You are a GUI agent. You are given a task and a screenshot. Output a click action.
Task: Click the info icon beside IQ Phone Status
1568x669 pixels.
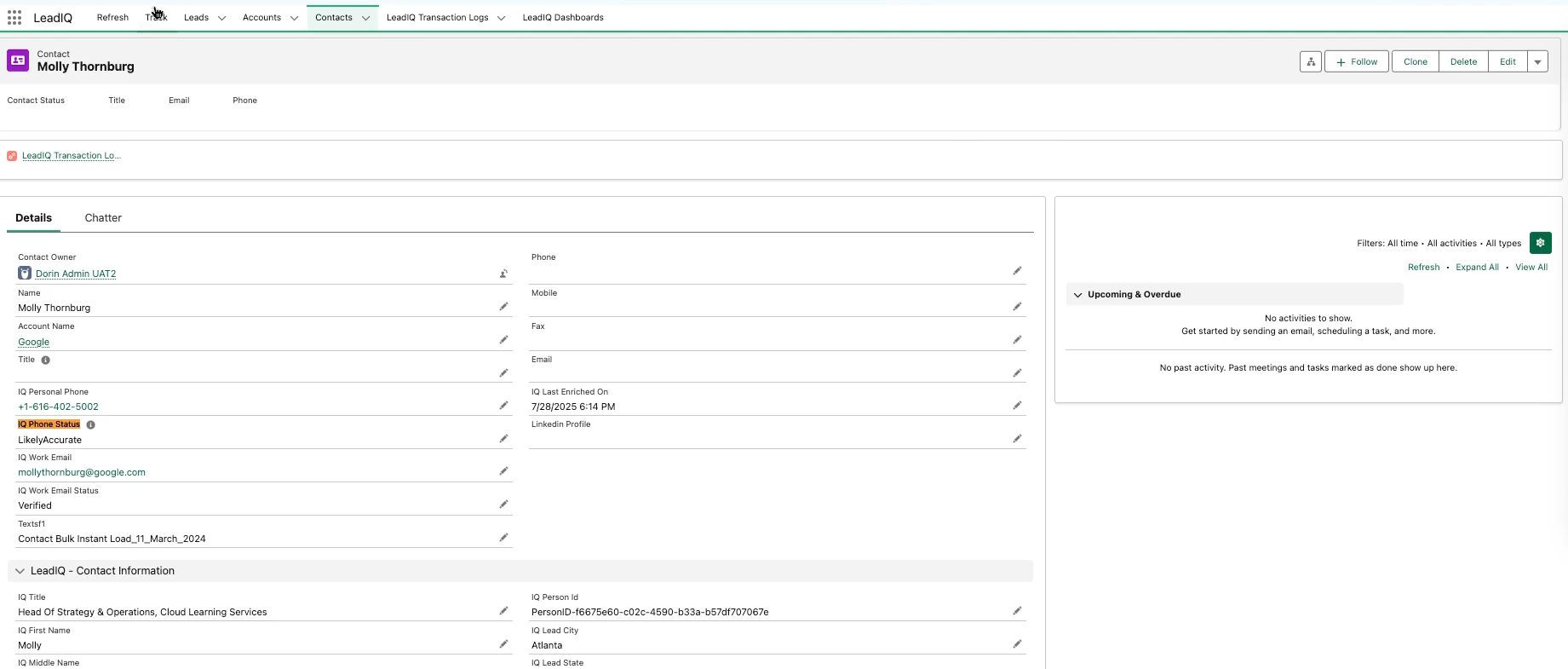[91, 424]
